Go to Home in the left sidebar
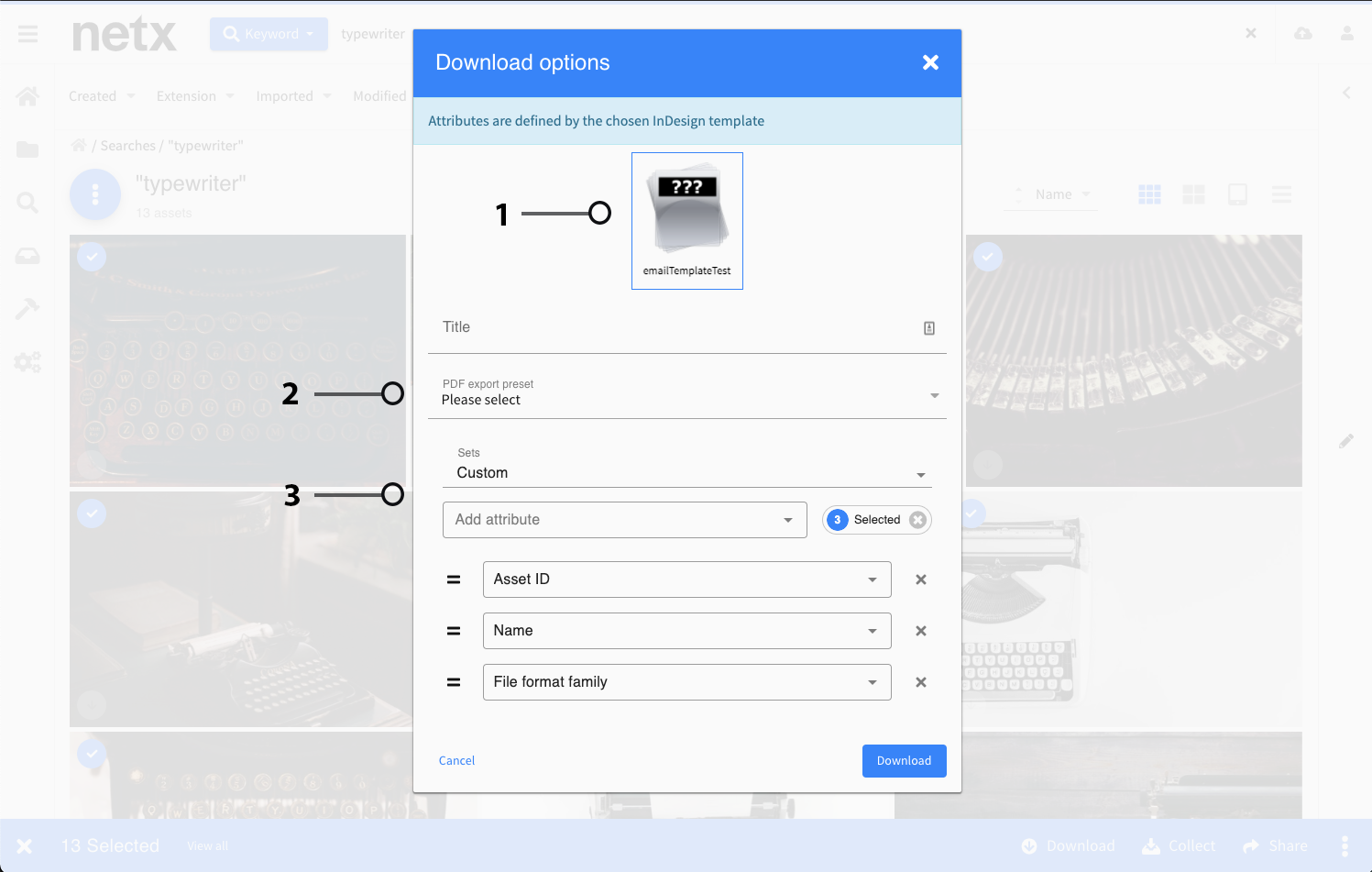Screen dimensions: 1372x872 (27, 96)
